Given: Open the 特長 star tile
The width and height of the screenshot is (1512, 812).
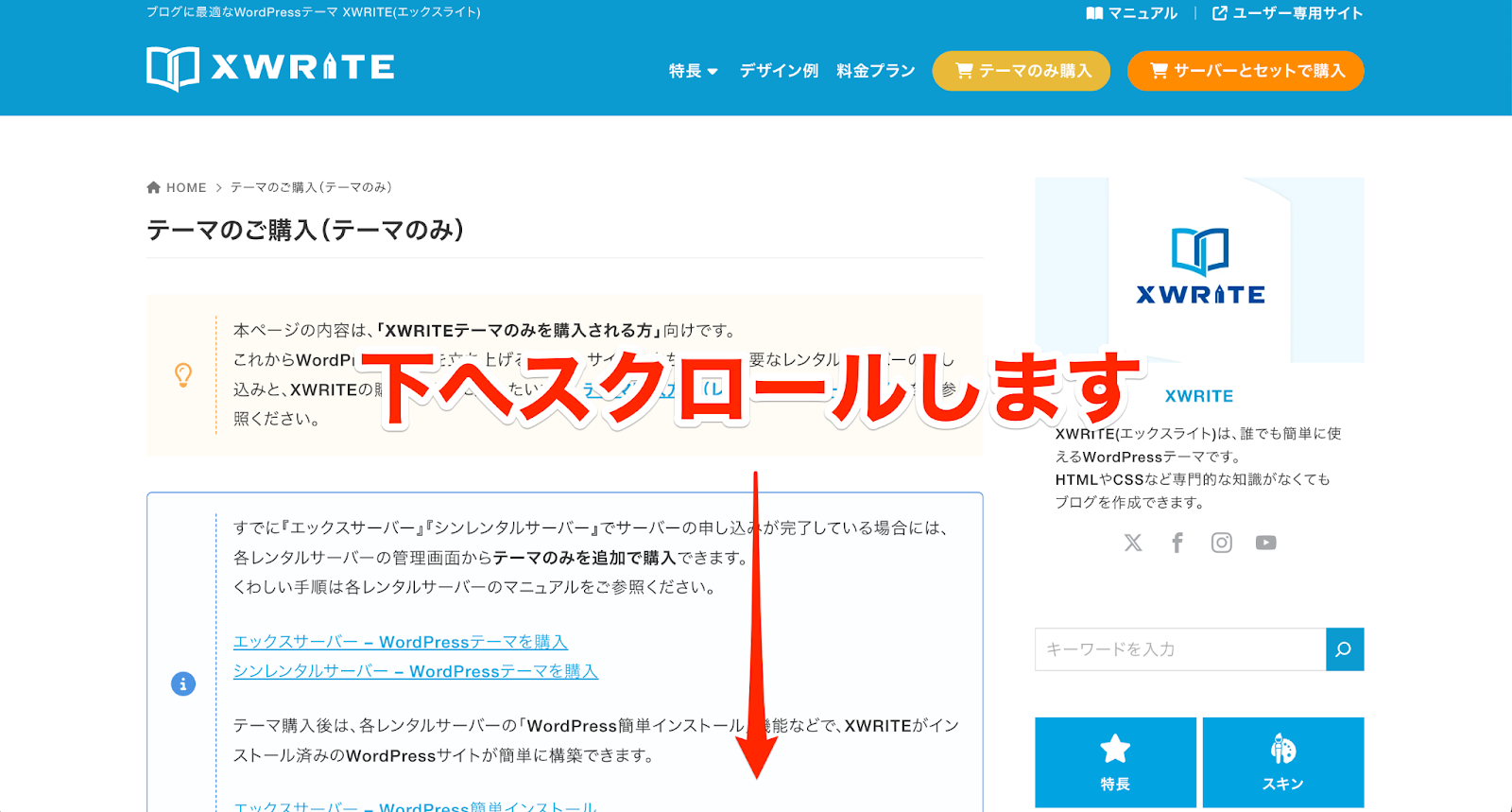Looking at the screenshot, I should [x=1115, y=762].
